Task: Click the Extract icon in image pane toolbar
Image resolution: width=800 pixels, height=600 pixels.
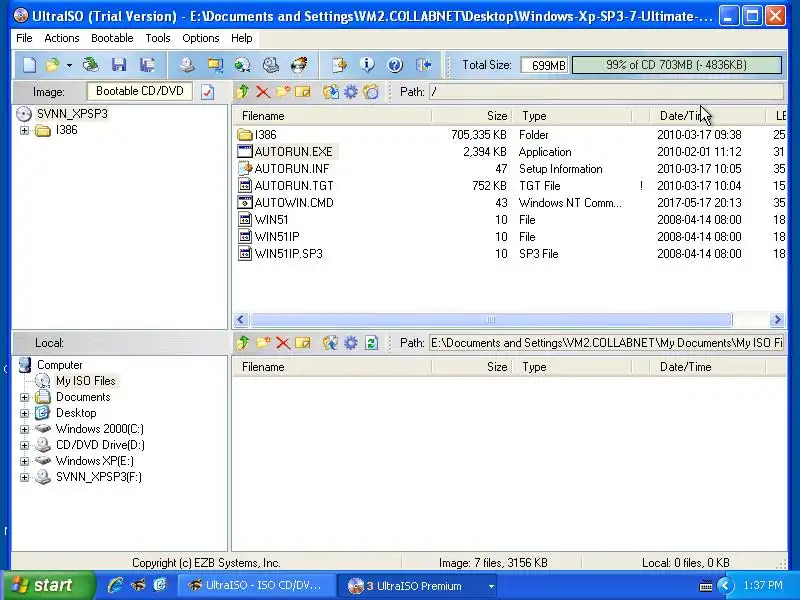Action: click(331, 92)
